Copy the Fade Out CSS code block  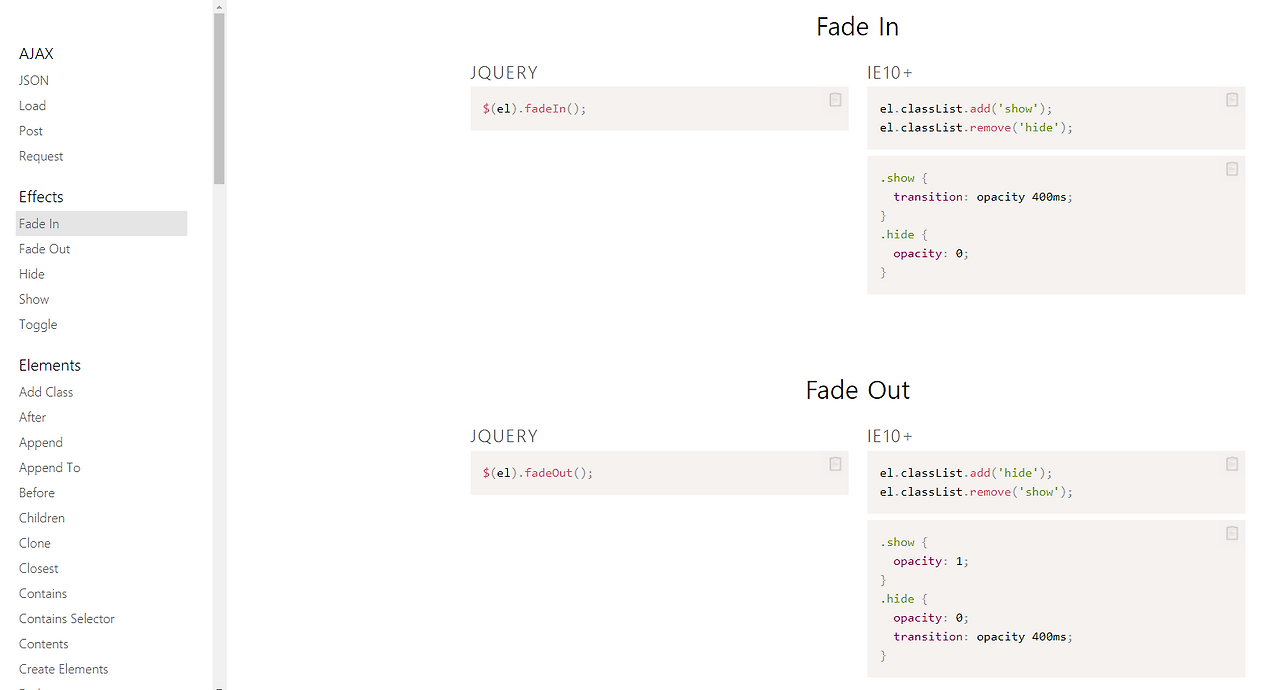pyautogui.click(x=1231, y=533)
